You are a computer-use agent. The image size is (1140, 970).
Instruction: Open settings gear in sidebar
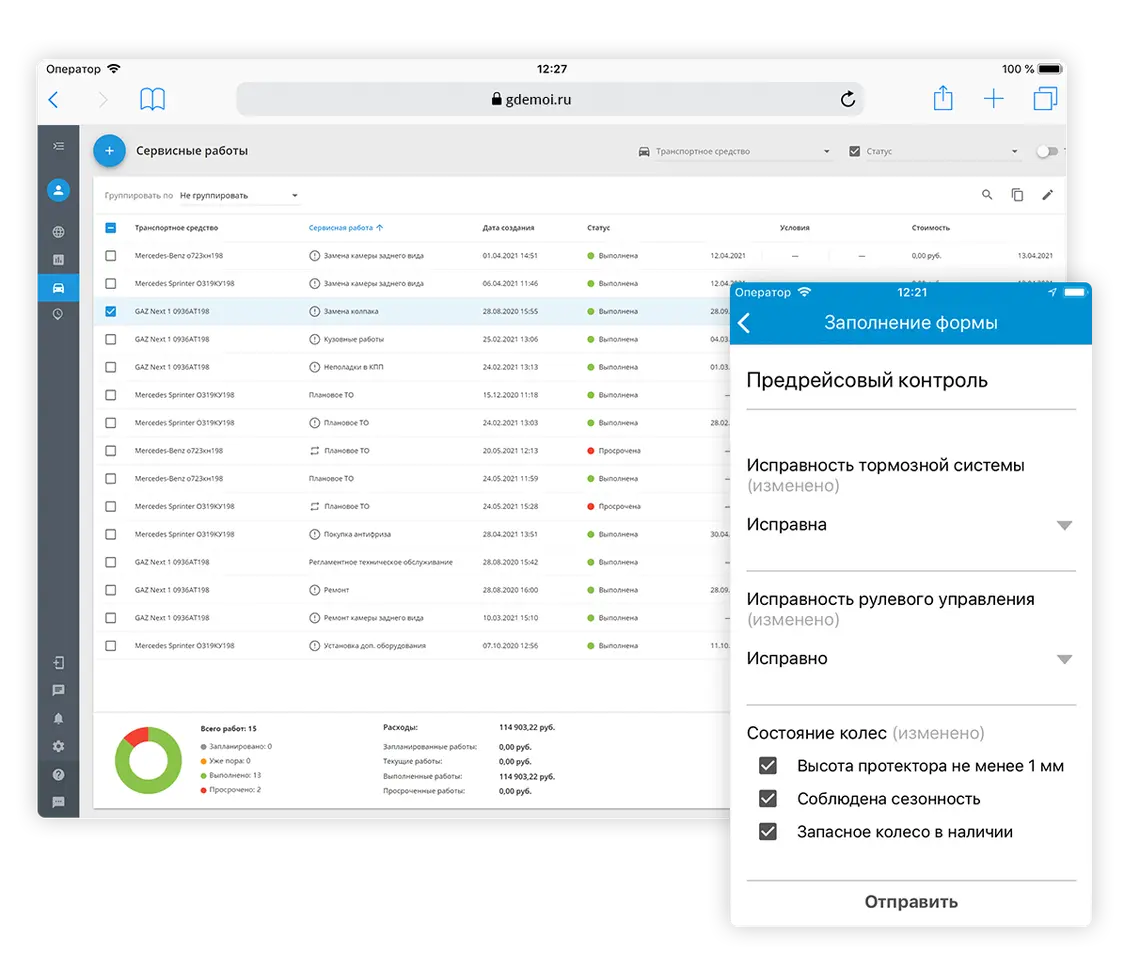pyautogui.click(x=58, y=746)
